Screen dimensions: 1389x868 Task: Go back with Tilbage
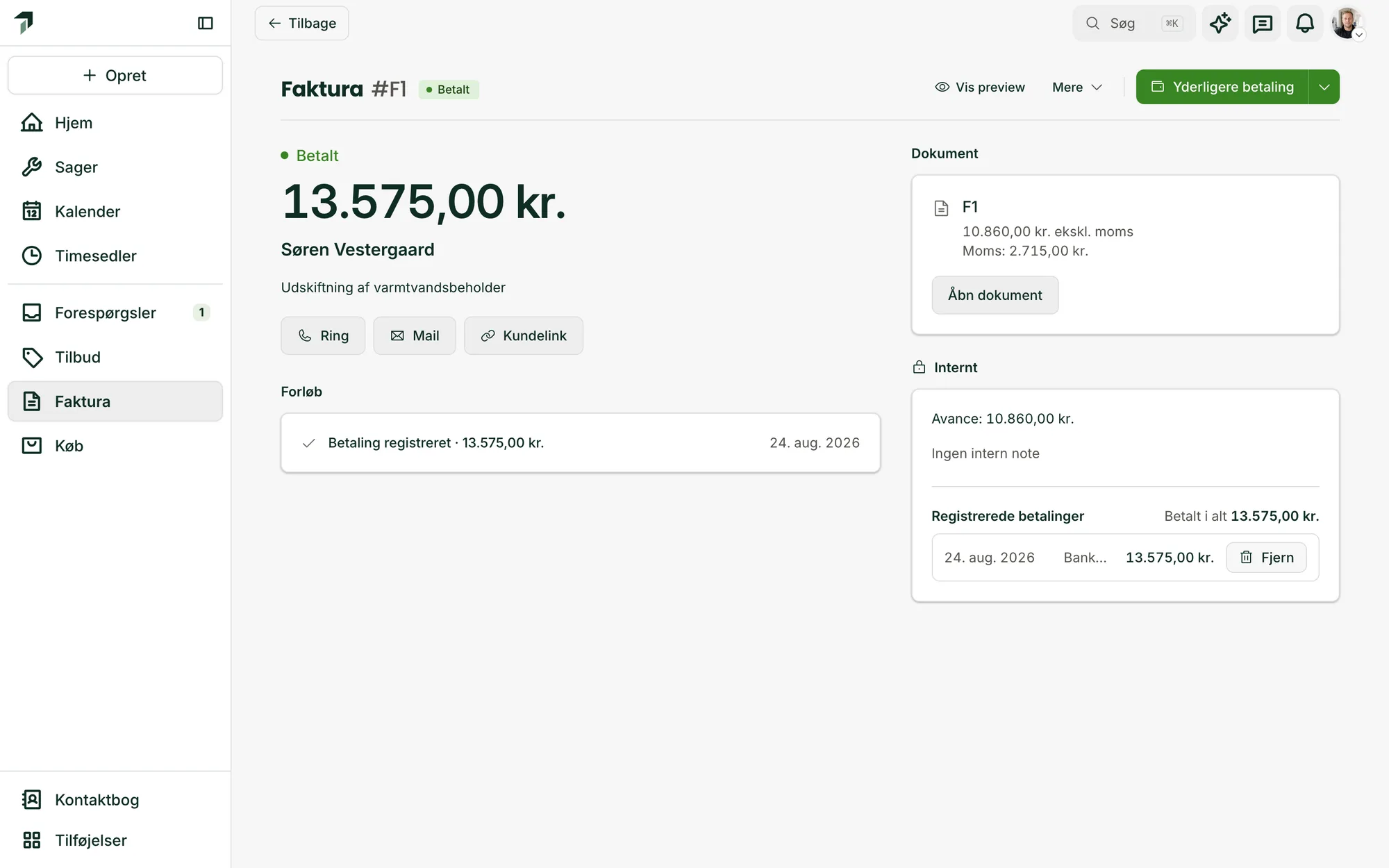tap(301, 23)
